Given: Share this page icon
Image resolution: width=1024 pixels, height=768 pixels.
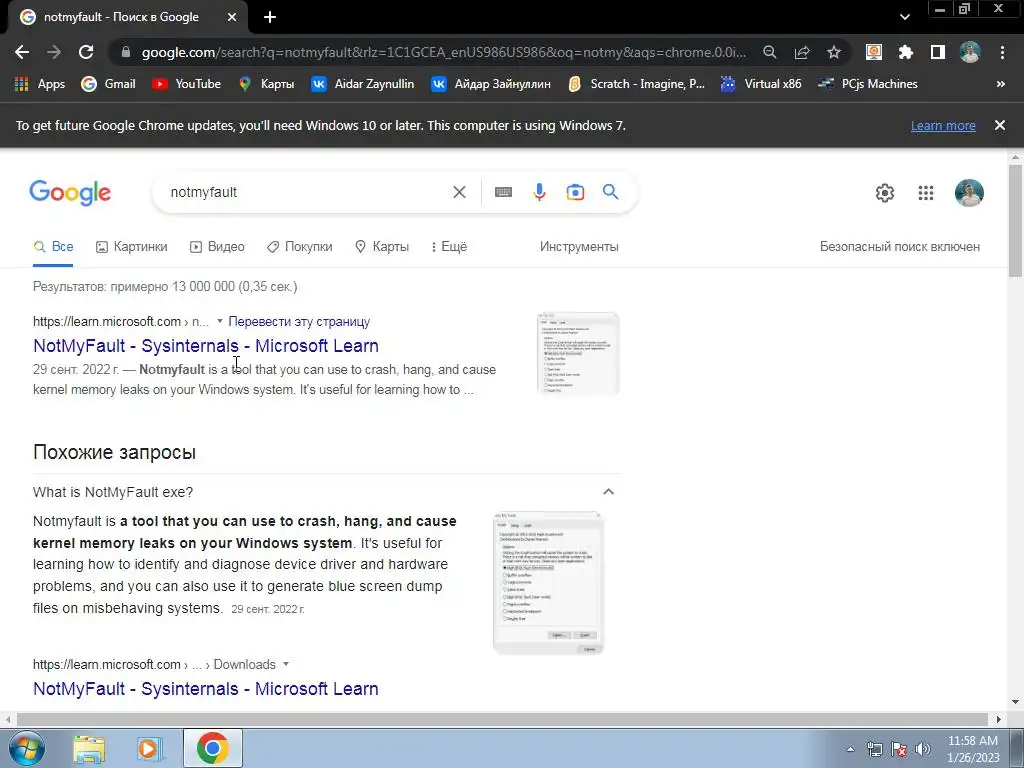Looking at the screenshot, I should click(x=802, y=52).
